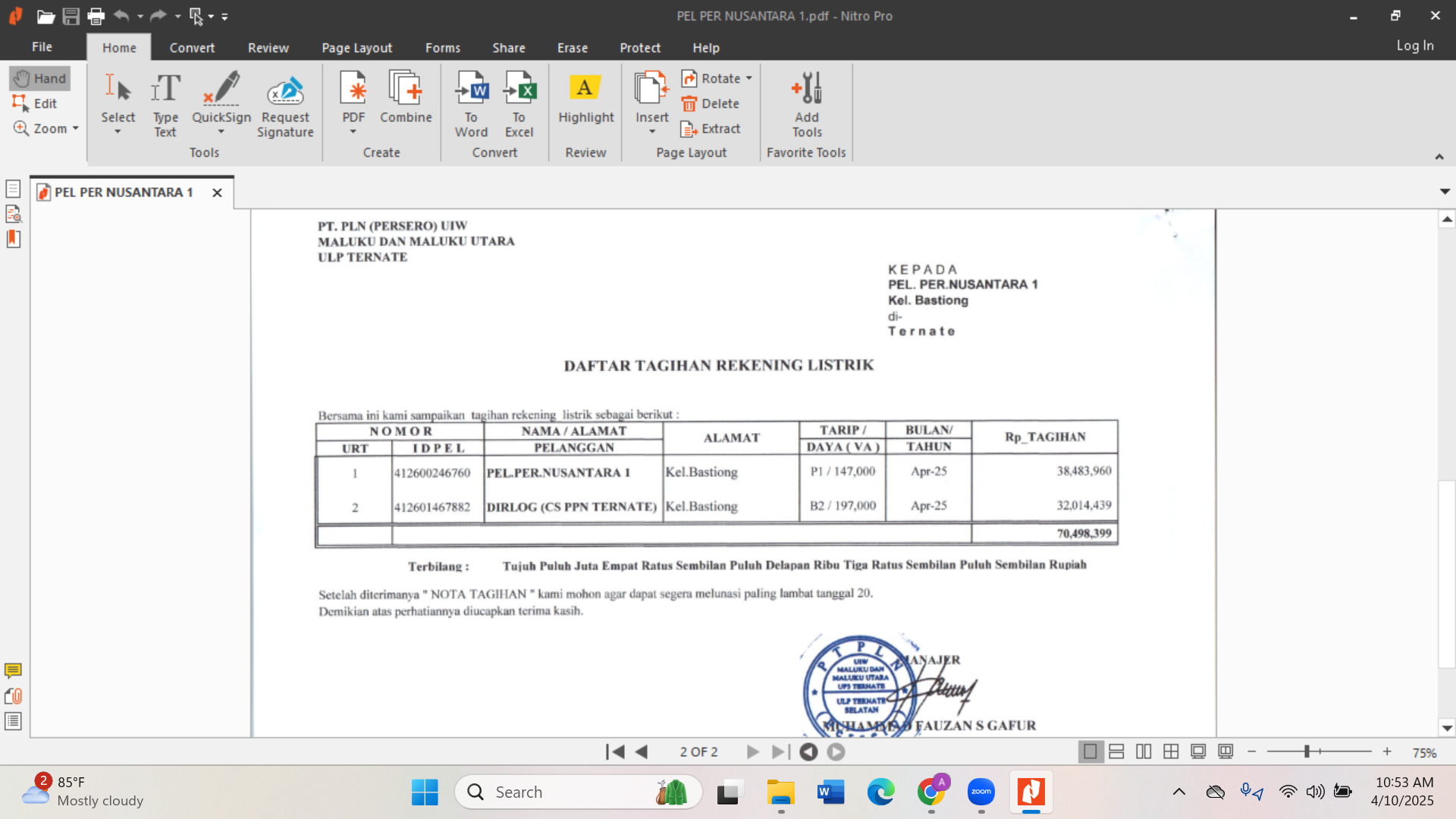Open the Attachments pane in sidebar

point(13,695)
